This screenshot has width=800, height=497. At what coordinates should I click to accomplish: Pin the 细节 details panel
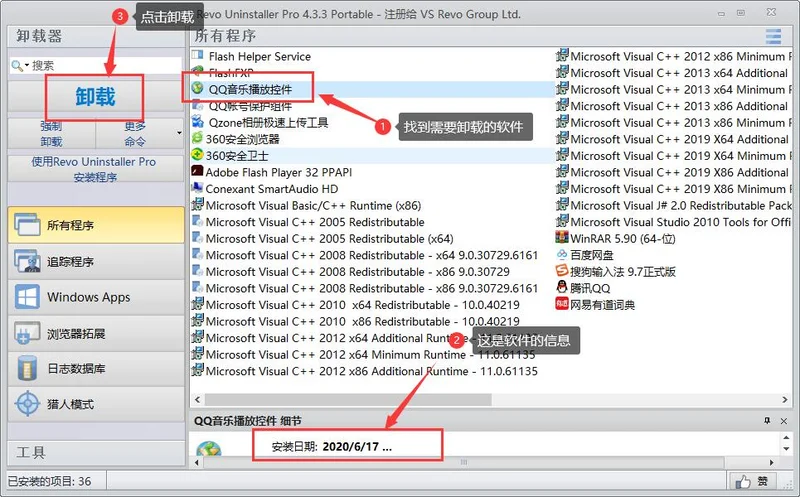767,420
